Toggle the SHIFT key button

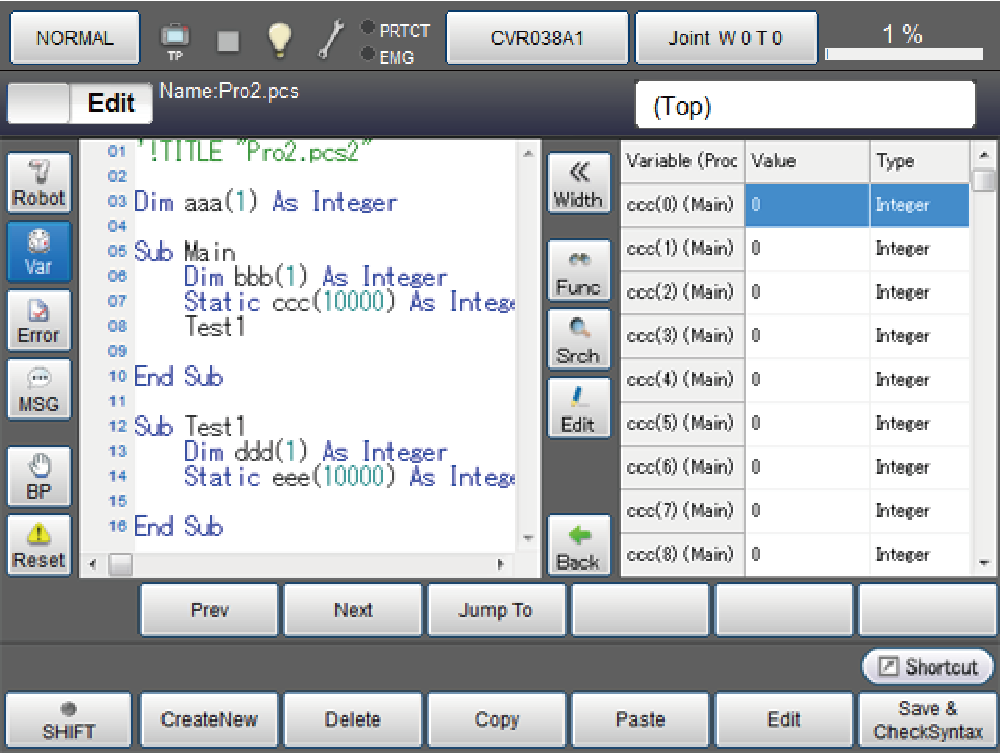click(68, 721)
